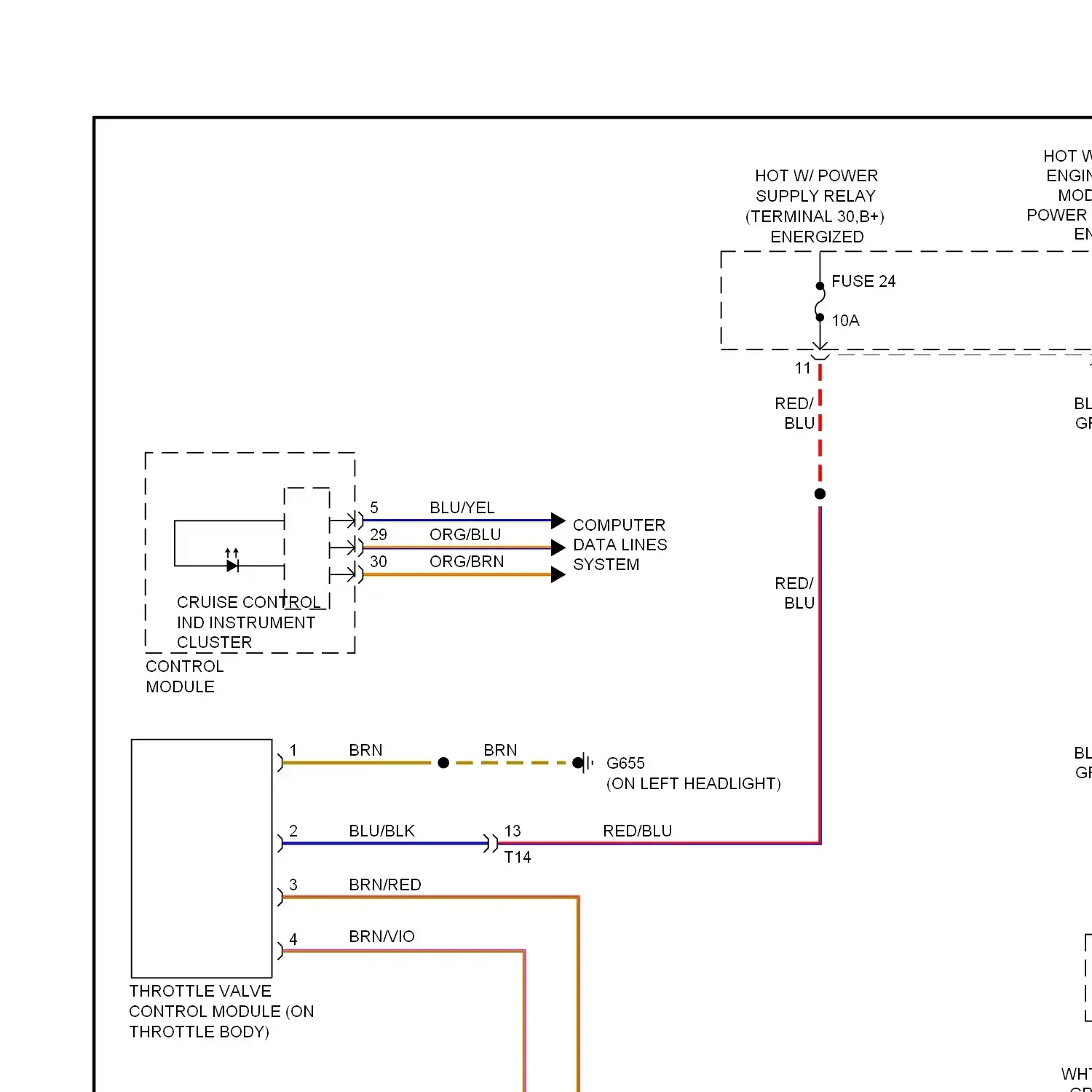The width and height of the screenshot is (1092, 1092).
Task: Click the dashed BRN wire leading to G655
Action: click(x=511, y=763)
